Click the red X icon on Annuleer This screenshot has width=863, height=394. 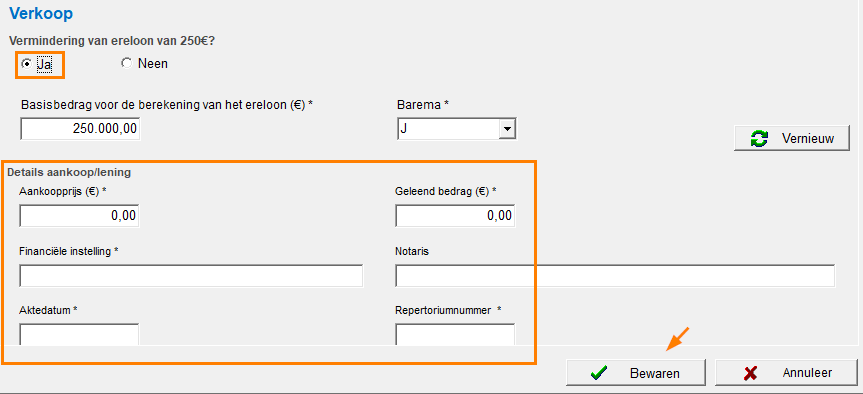coord(750,373)
